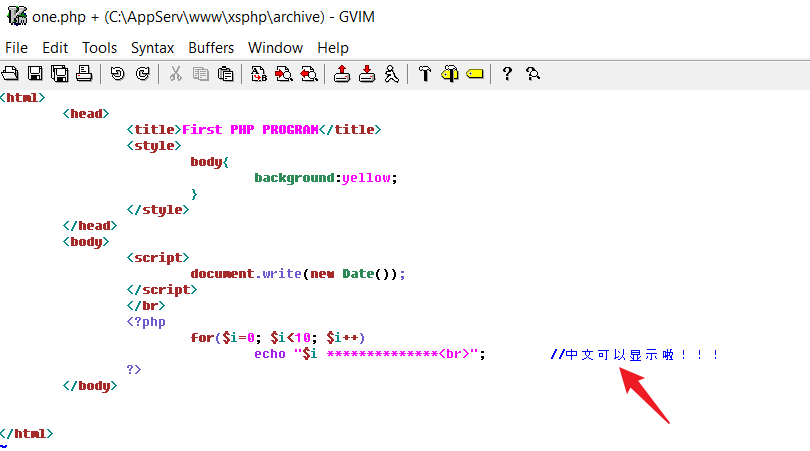Click the Open file toolbar icon
Screen dimensions: 810x451
[x=10, y=74]
